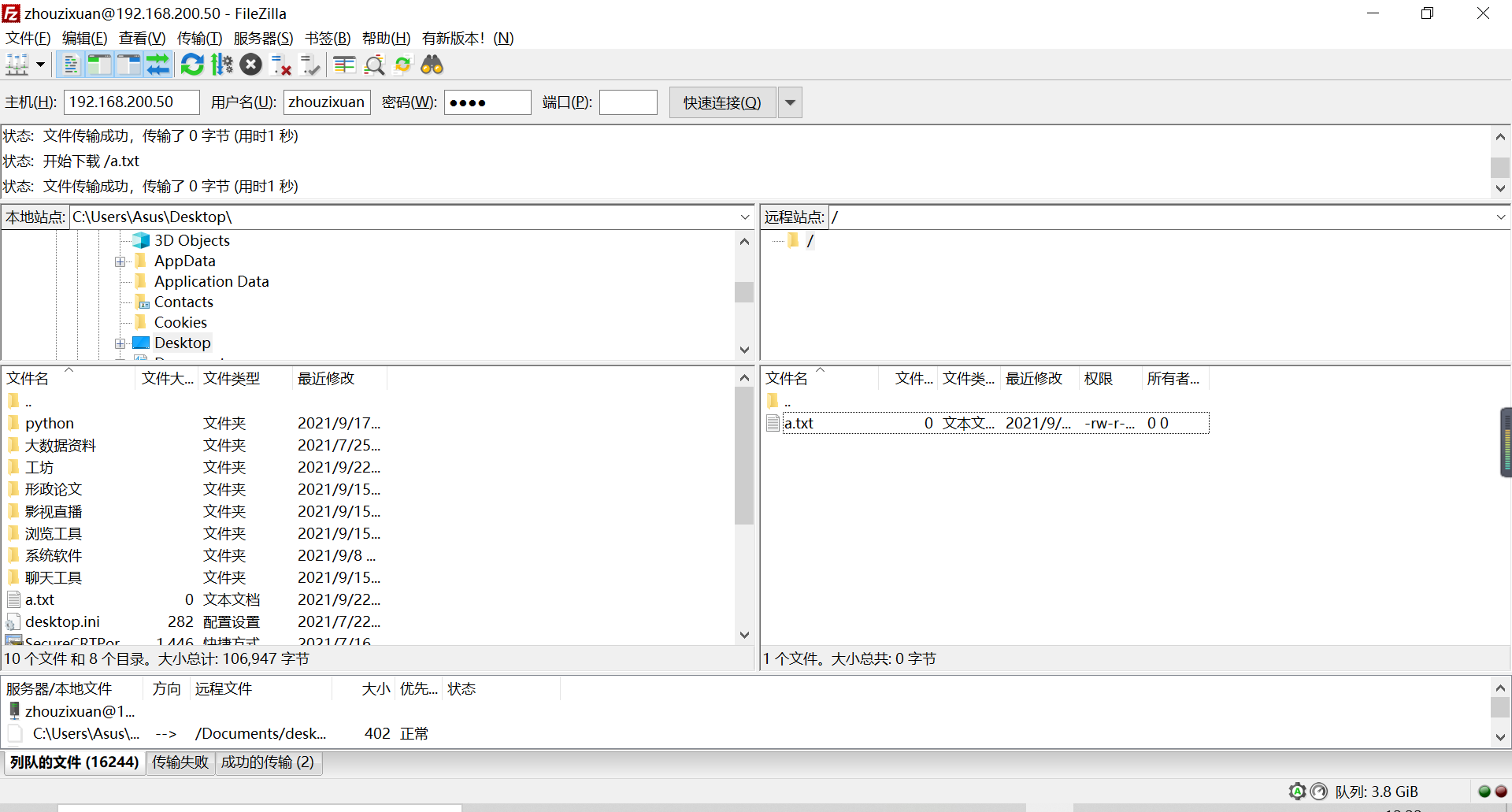1512x812 pixels.
Task: Sort local files by 文件类型 column
Action: click(245, 378)
